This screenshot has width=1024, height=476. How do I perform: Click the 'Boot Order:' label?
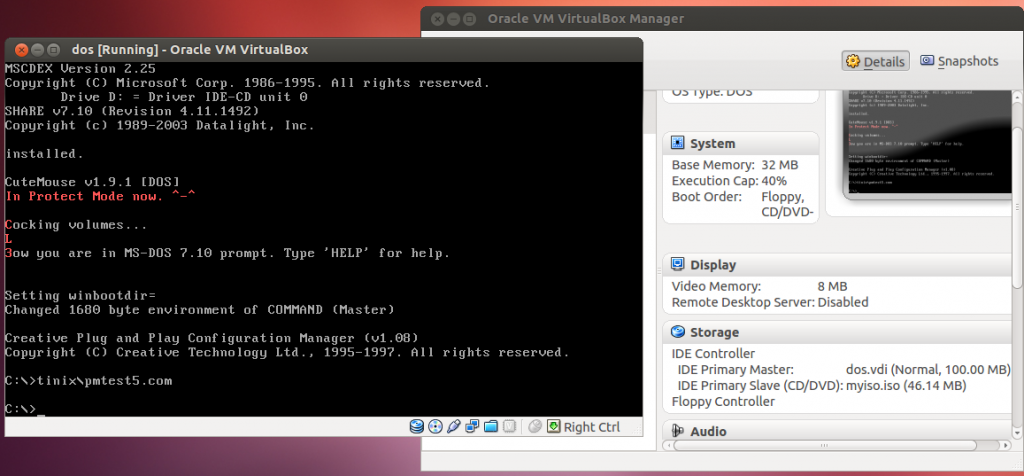[x=707, y=196]
